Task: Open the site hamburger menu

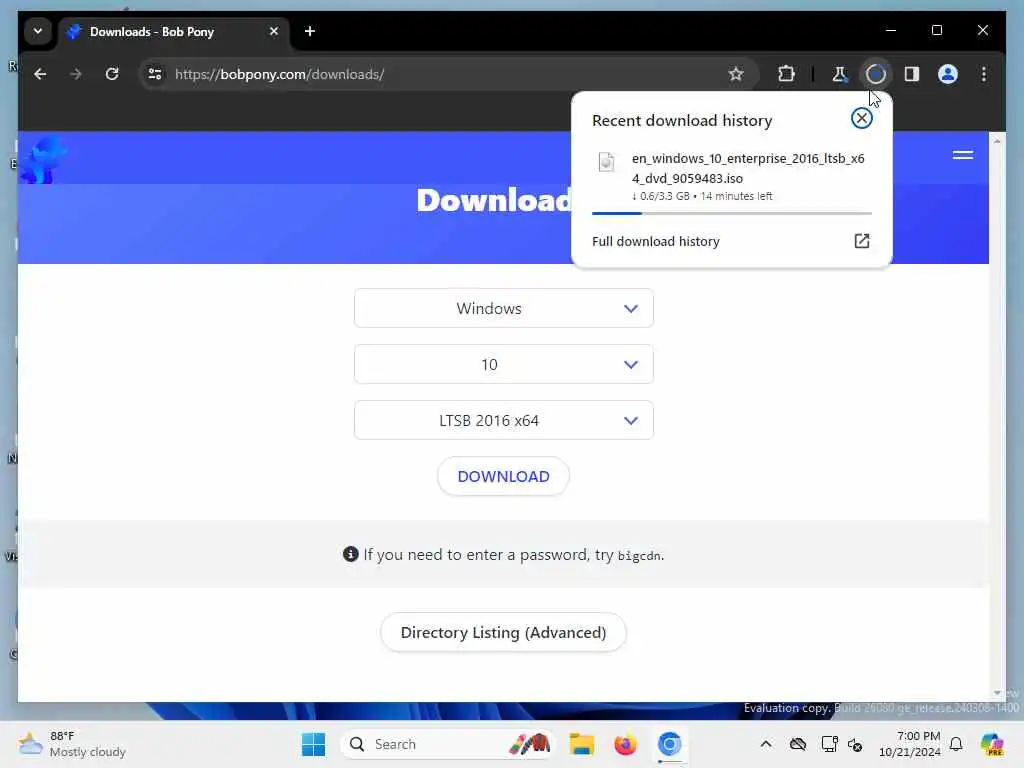Action: (963, 155)
